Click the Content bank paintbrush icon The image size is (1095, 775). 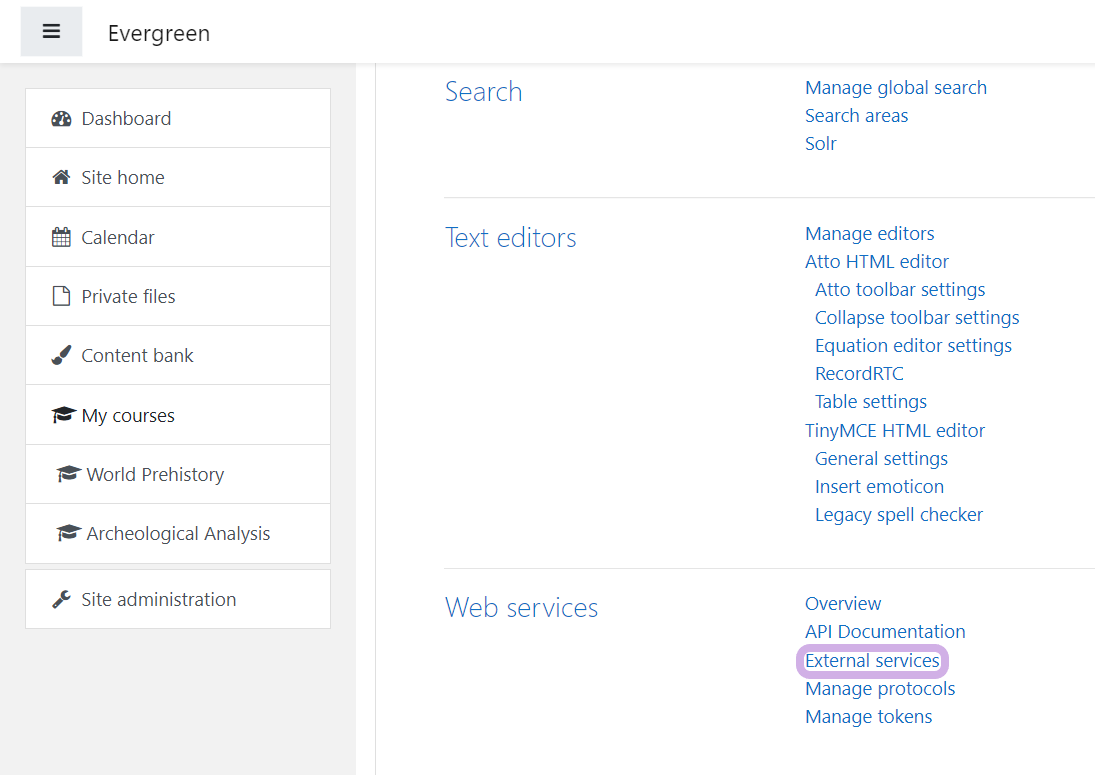62,356
